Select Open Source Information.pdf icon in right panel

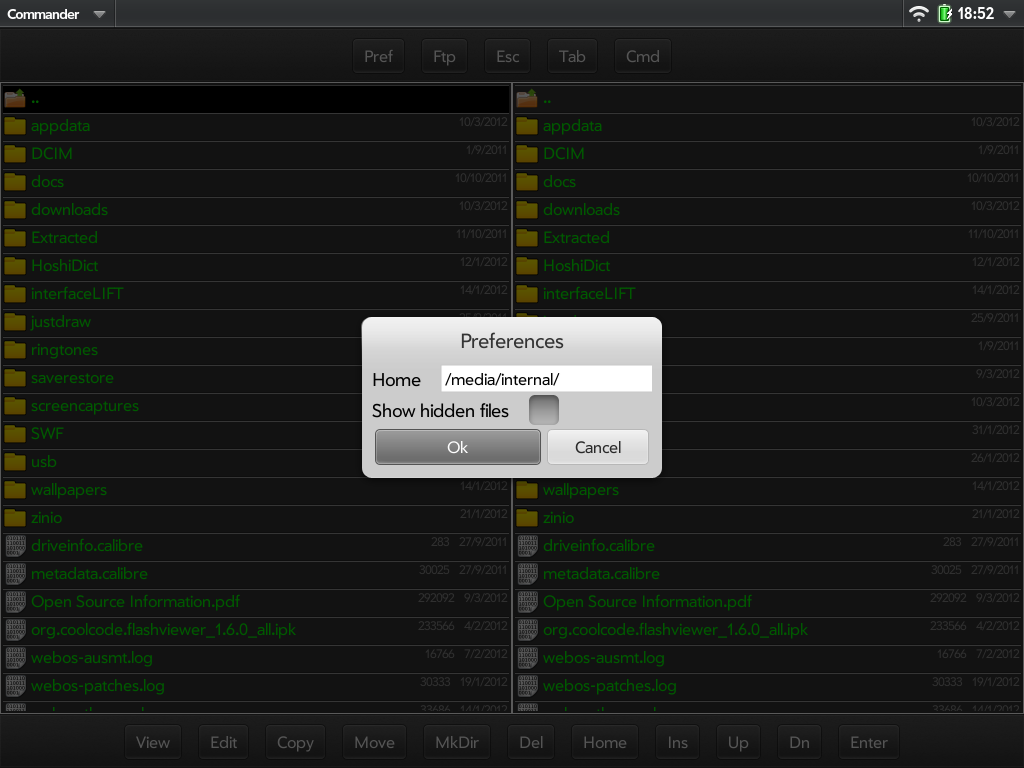(x=527, y=602)
